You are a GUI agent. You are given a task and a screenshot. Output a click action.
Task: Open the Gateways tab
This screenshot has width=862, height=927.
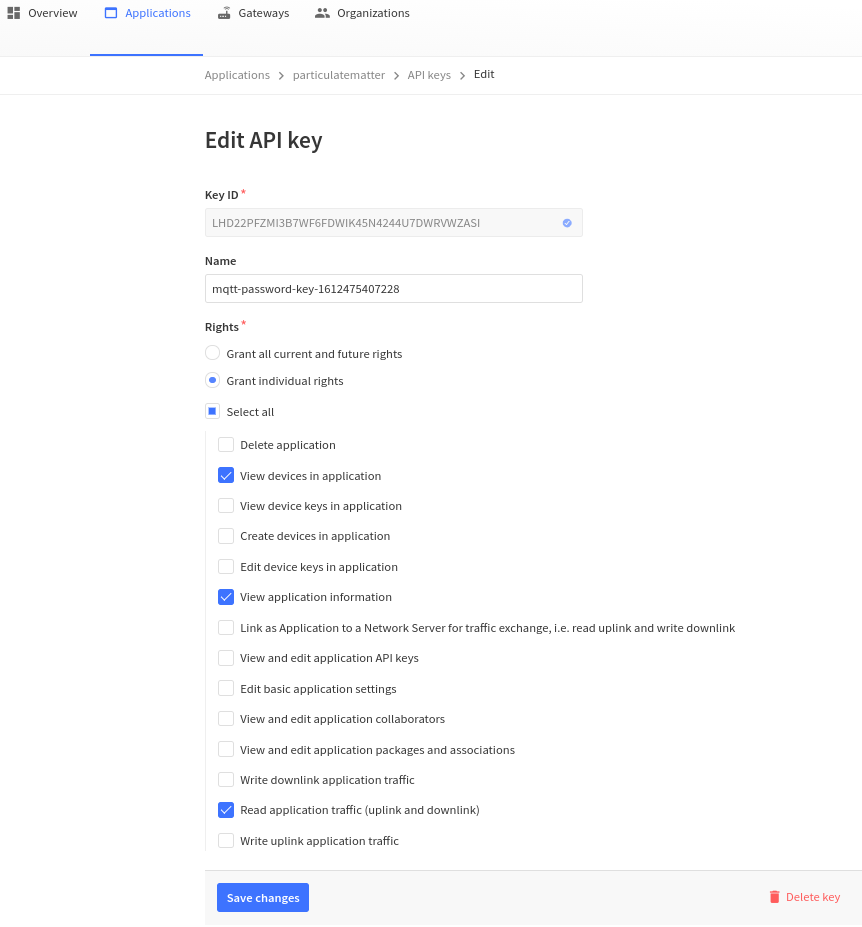click(253, 13)
